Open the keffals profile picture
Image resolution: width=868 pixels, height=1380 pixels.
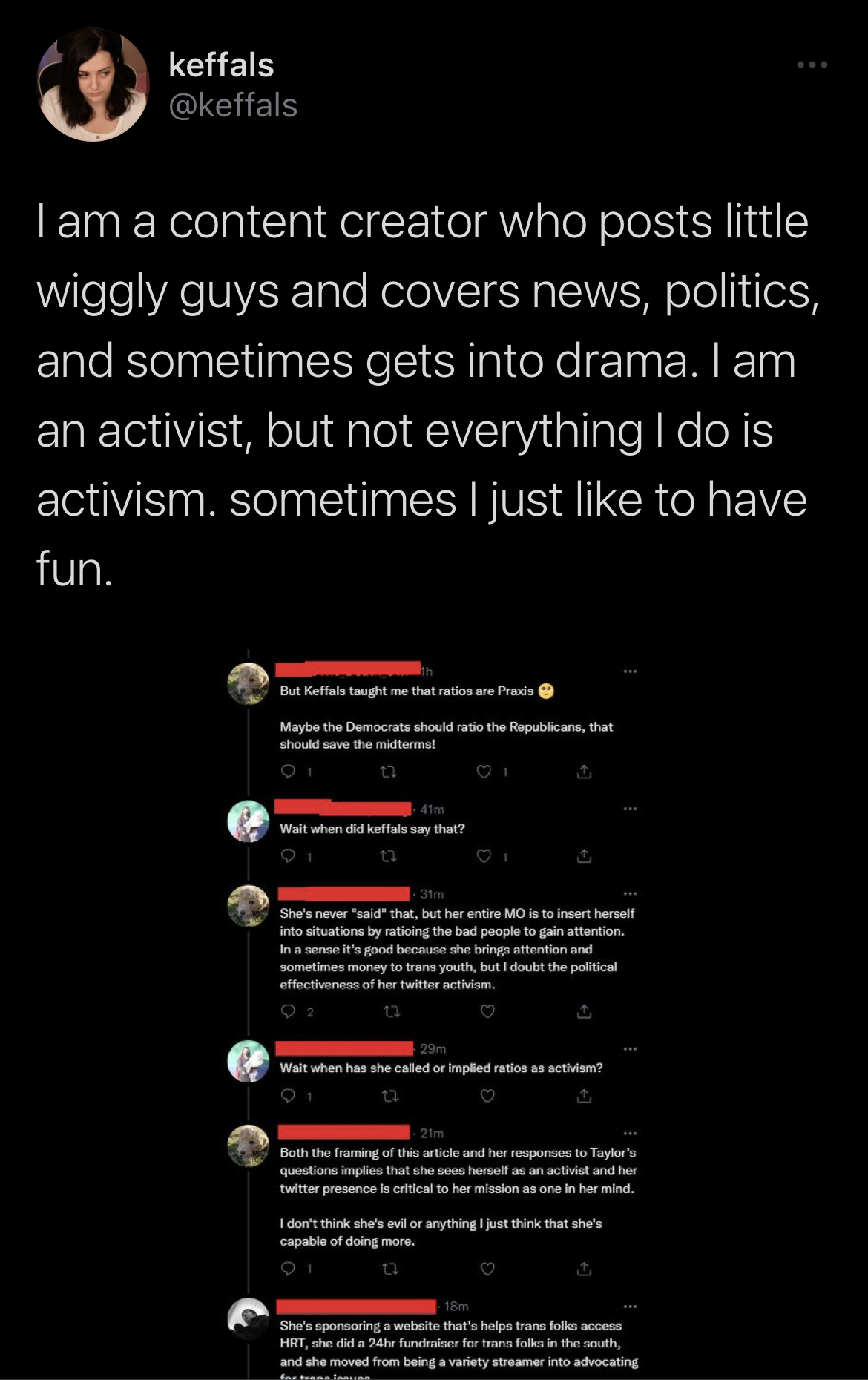[93, 85]
